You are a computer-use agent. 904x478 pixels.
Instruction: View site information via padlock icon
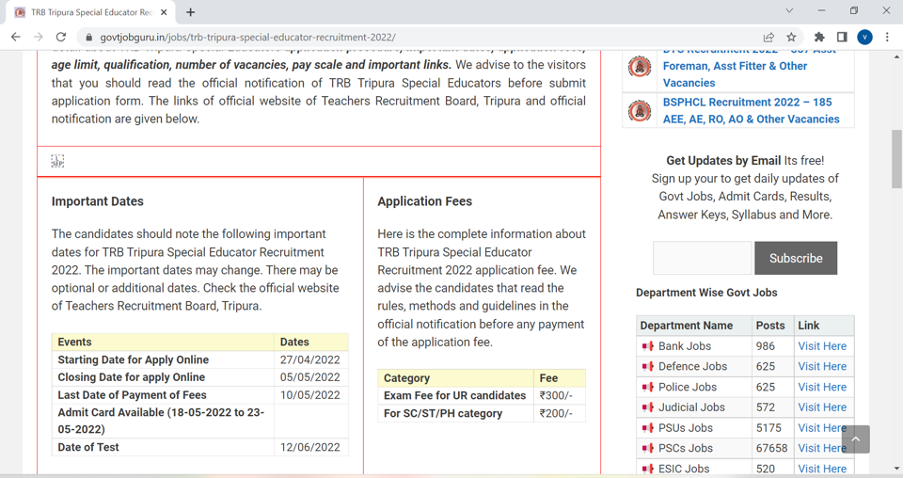[88, 37]
